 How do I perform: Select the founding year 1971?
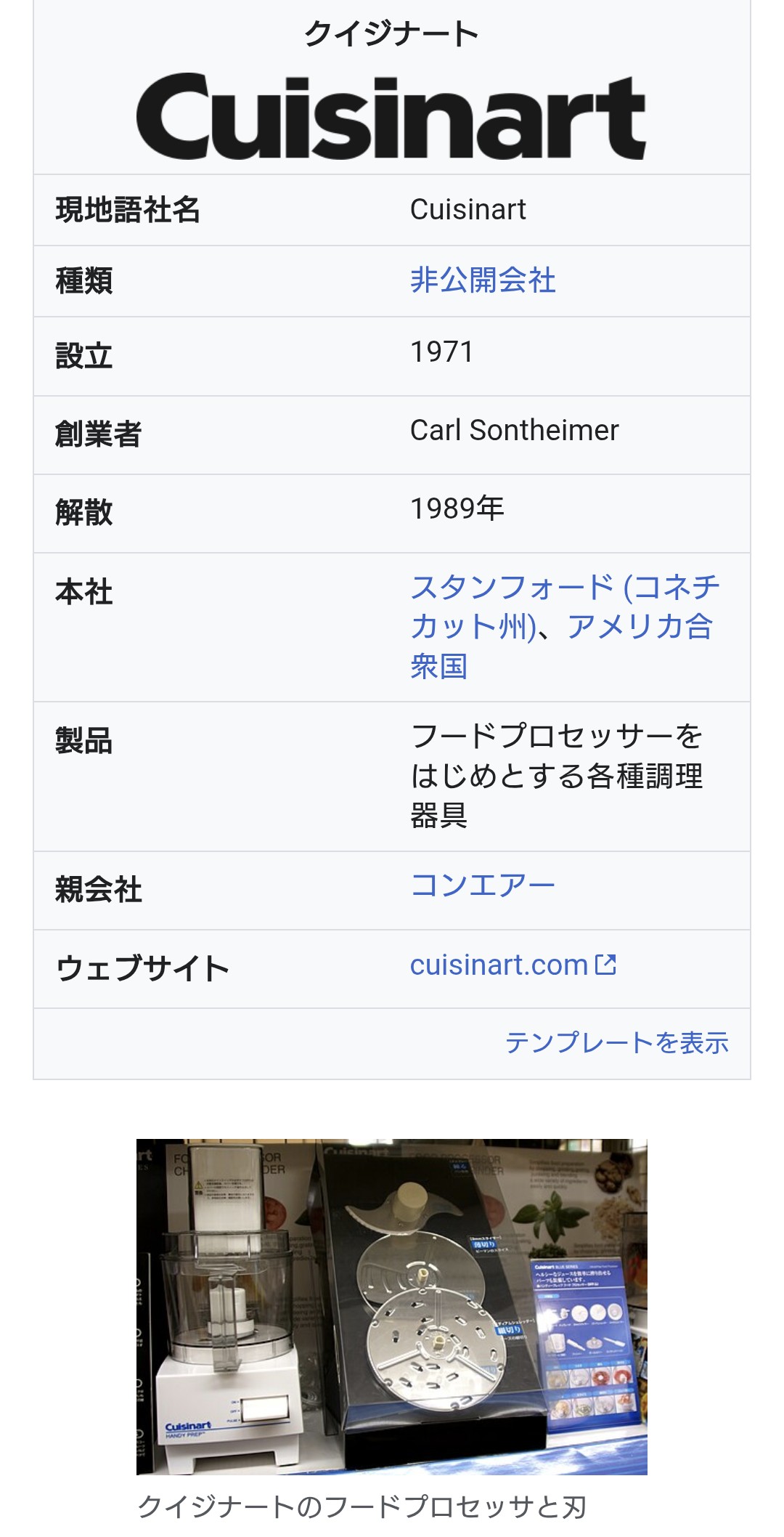tap(441, 352)
